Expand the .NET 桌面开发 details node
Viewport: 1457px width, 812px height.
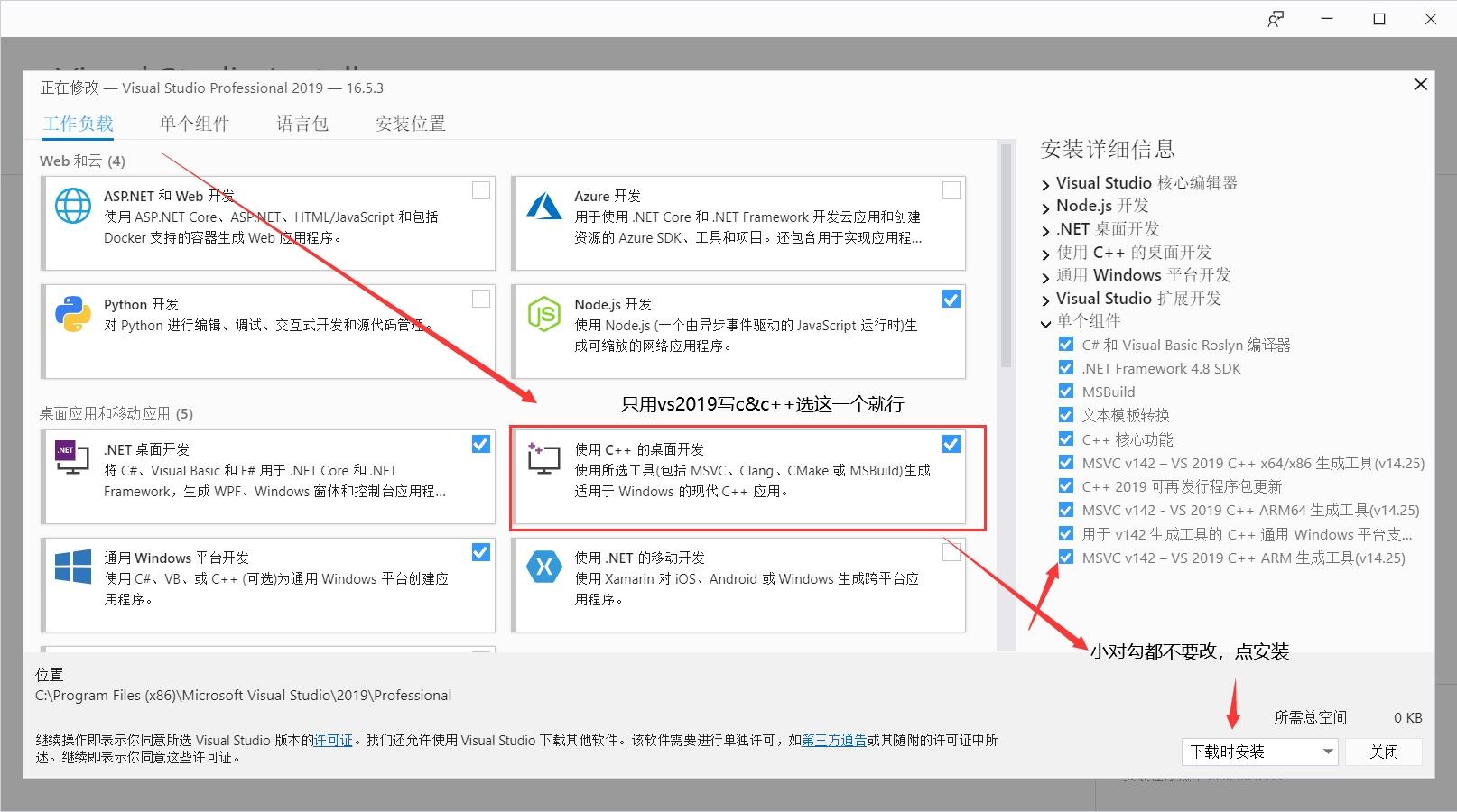pyautogui.click(x=1045, y=231)
